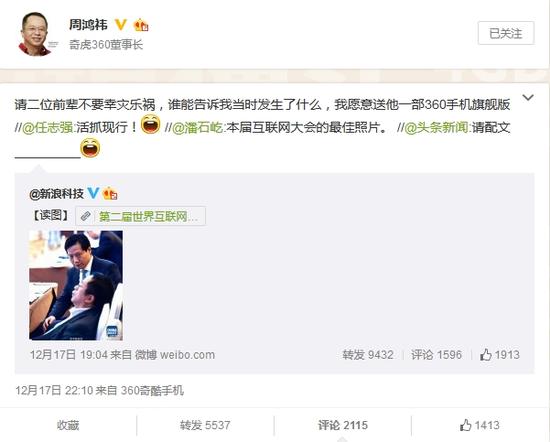Enlarge the quoted post photo thumbnail
550x442 pixels.
click(x=76, y=285)
